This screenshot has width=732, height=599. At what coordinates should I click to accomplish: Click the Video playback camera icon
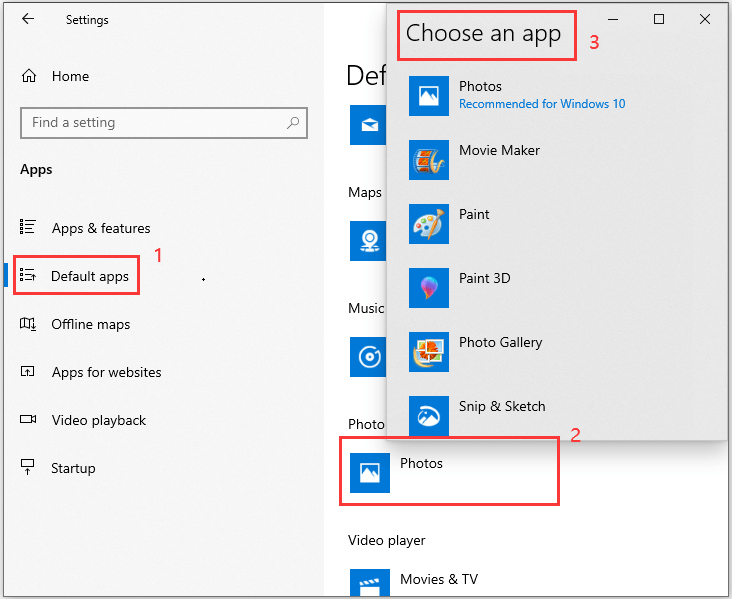[x=28, y=419]
